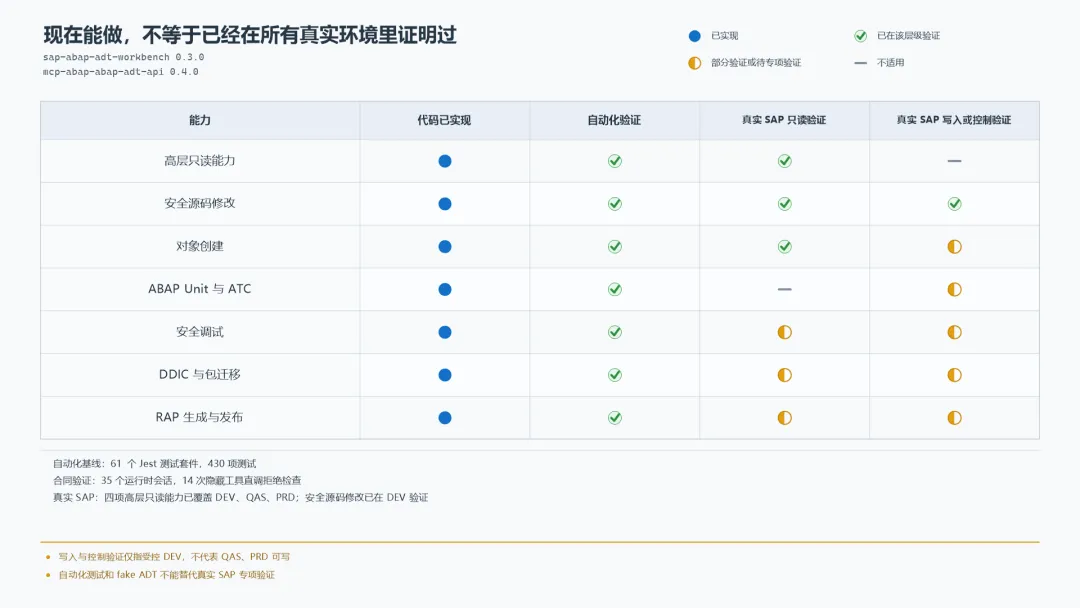Click ABAP Unit 与 ATC dash under 只读验证

click(x=785, y=289)
